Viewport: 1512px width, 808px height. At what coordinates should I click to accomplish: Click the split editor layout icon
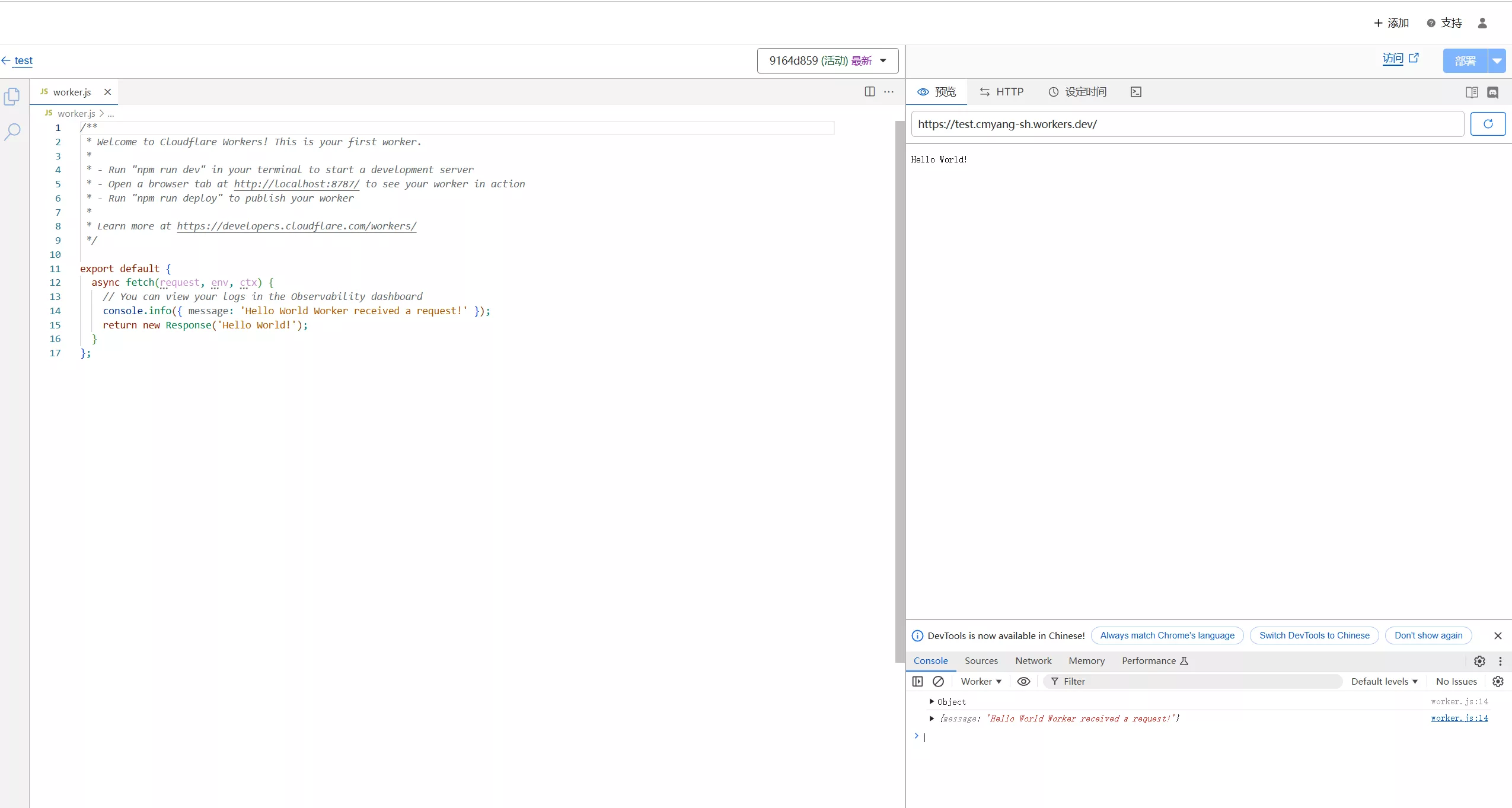[869, 91]
